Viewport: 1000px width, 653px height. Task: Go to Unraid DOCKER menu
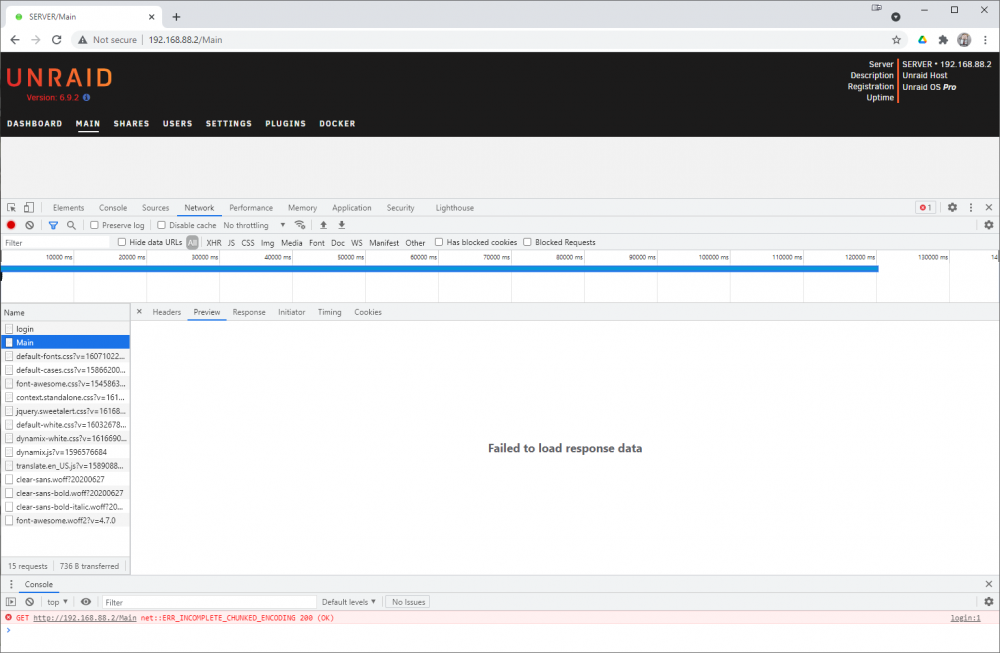pos(337,124)
